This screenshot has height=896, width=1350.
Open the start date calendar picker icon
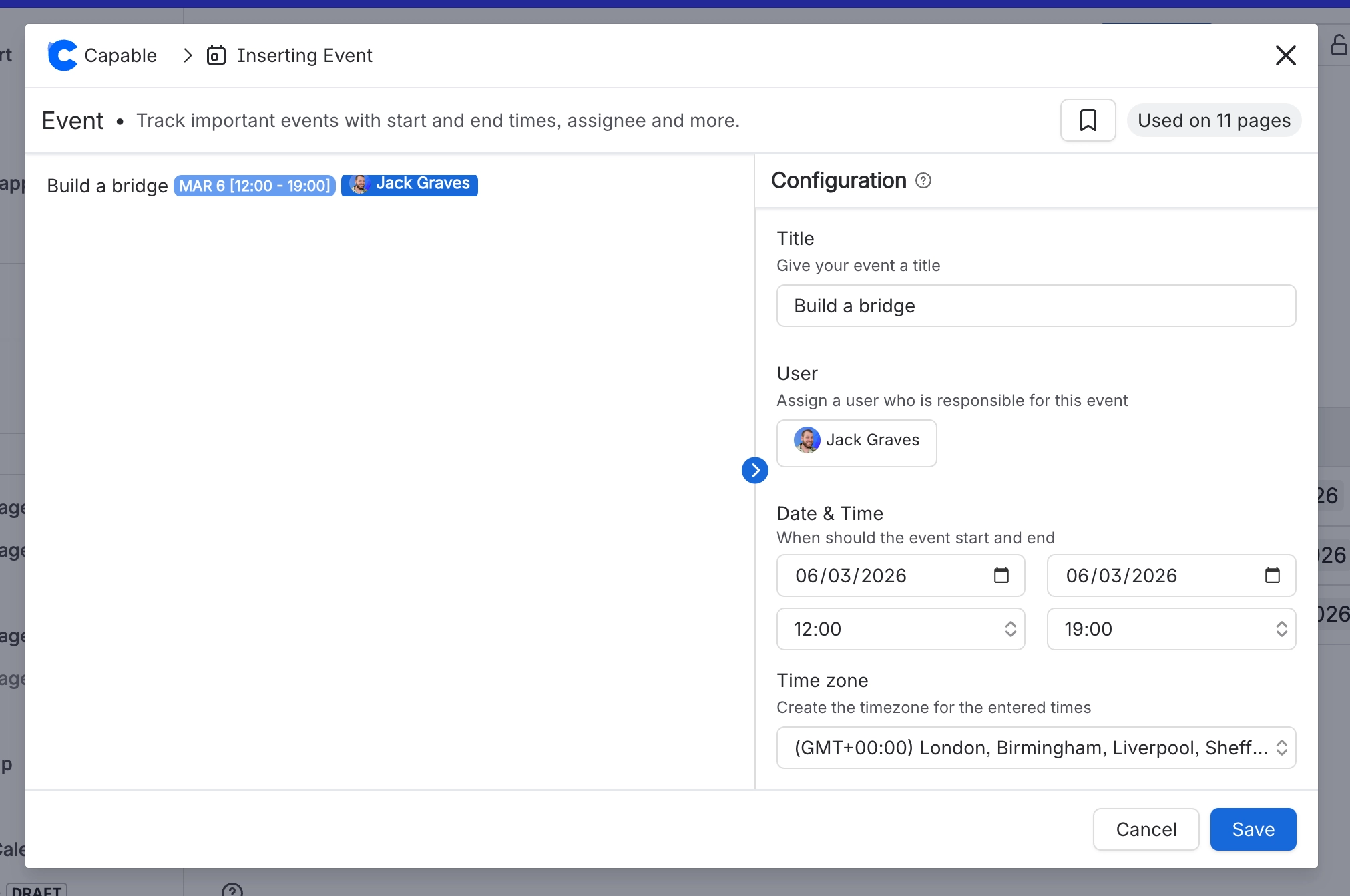1001,575
